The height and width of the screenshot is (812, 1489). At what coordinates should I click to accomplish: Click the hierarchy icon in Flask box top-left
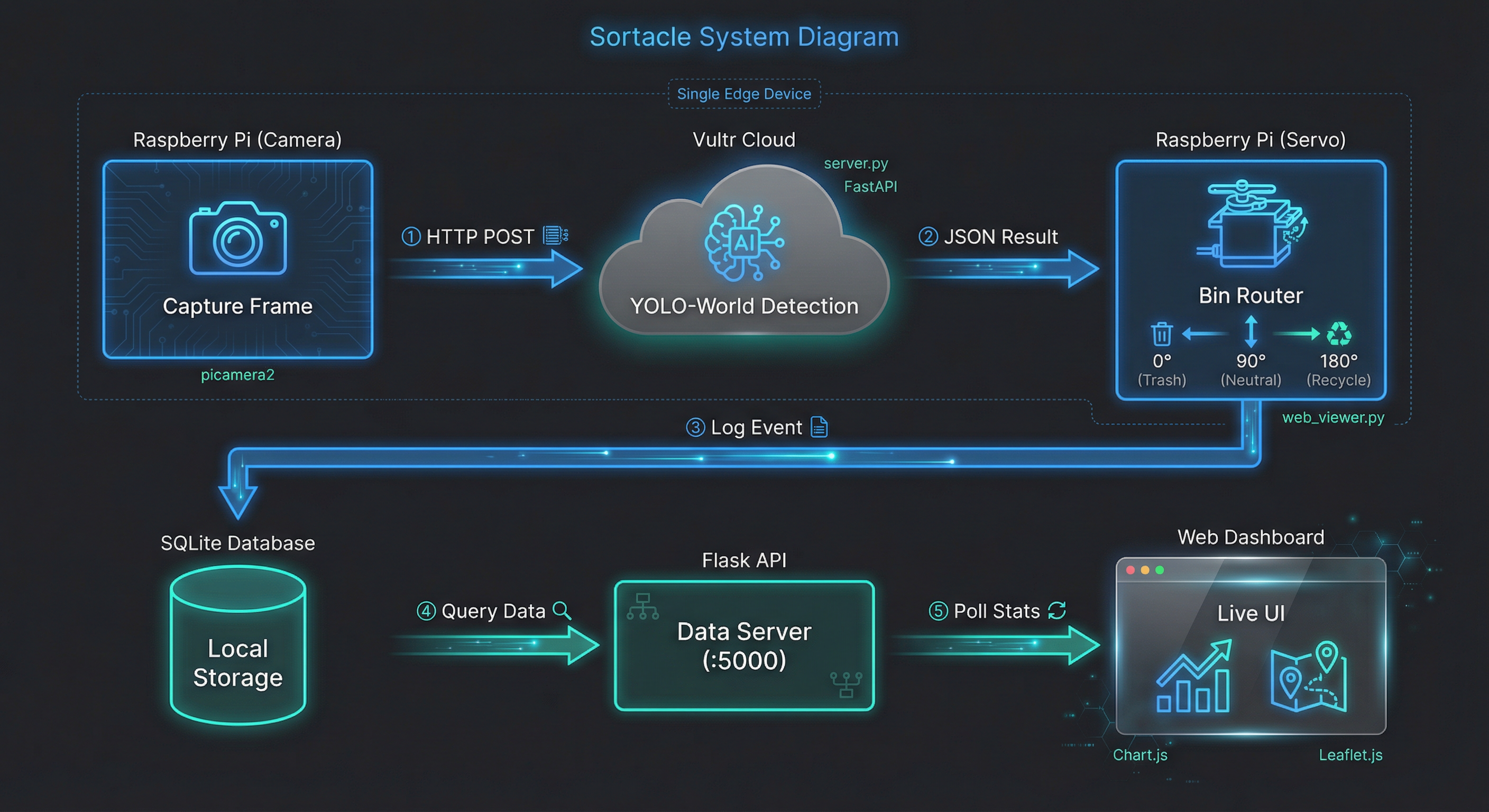pyautogui.click(x=643, y=606)
